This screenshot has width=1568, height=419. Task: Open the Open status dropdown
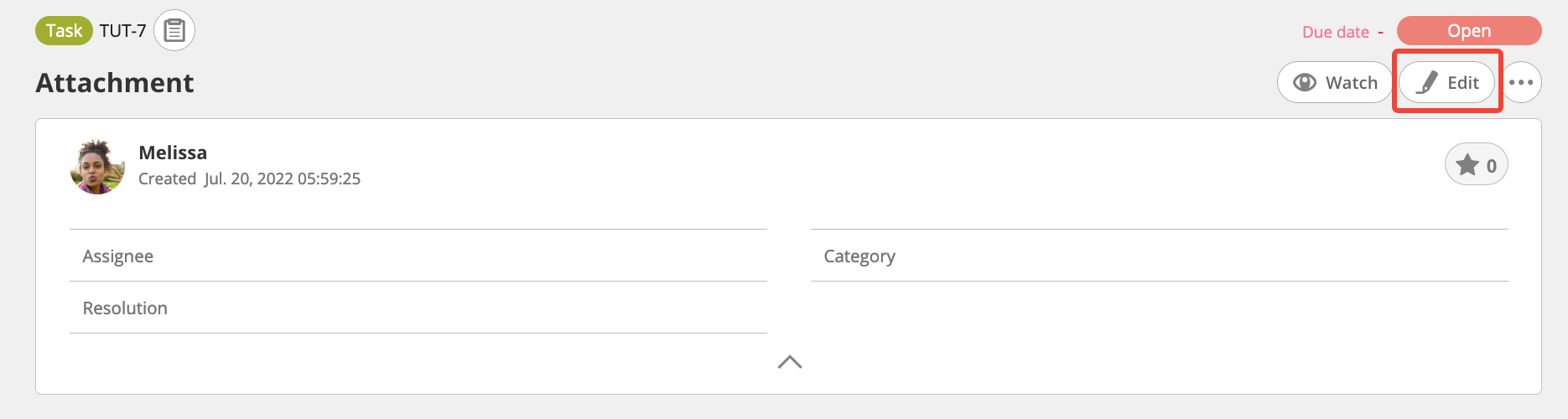pyautogui.click(x=1469, y=31)
